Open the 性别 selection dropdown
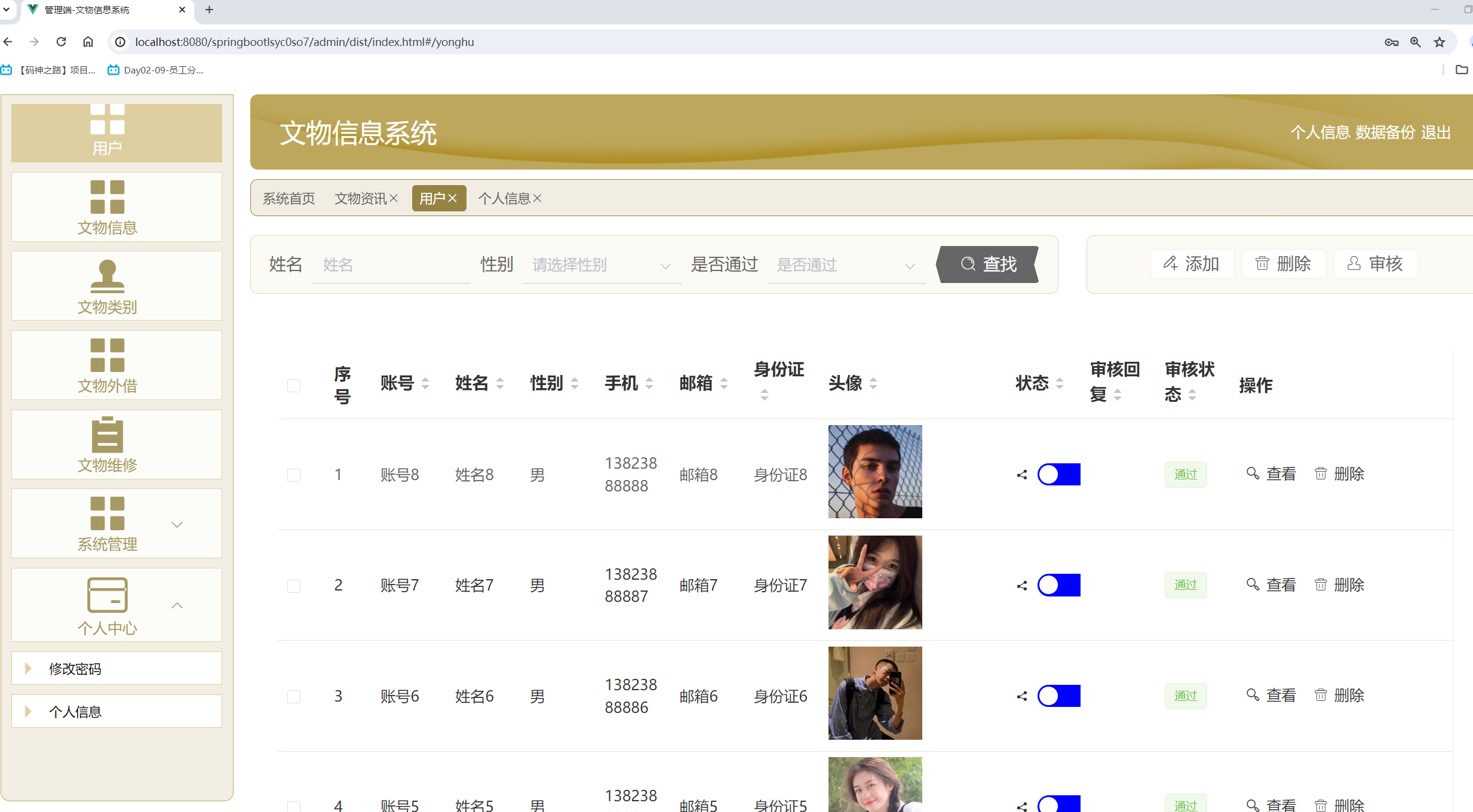1473x812 pixels. (x=601, y=264)
